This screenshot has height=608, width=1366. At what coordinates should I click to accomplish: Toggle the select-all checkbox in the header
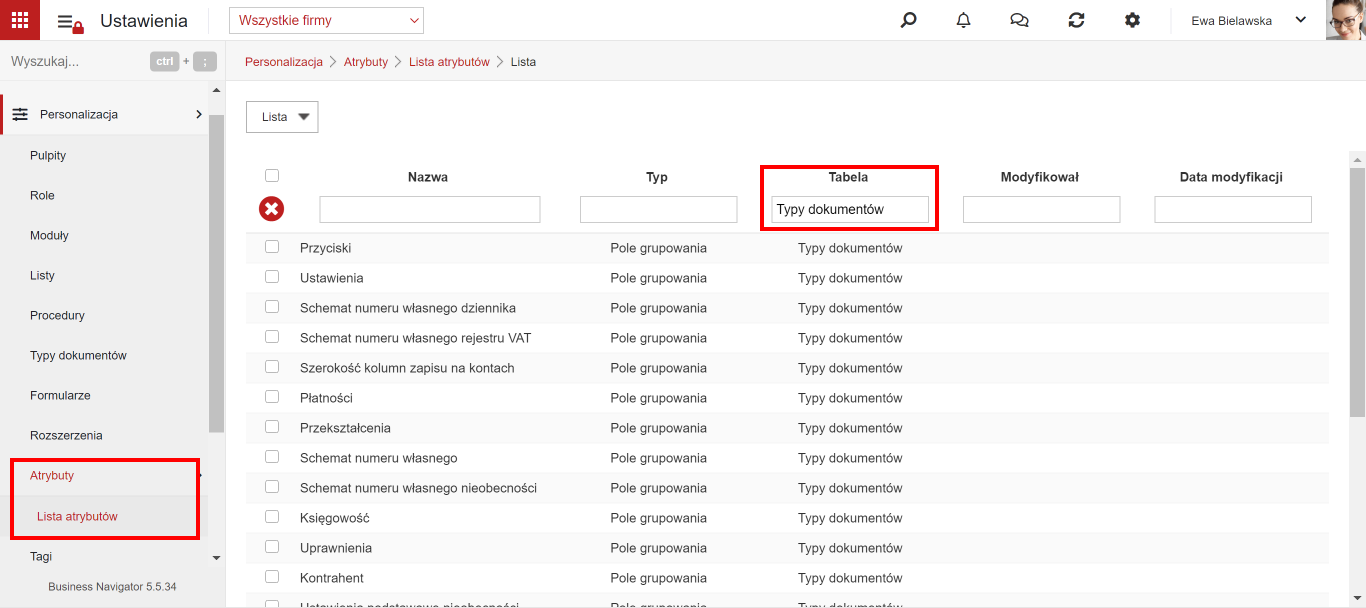[x=272, y=176]
